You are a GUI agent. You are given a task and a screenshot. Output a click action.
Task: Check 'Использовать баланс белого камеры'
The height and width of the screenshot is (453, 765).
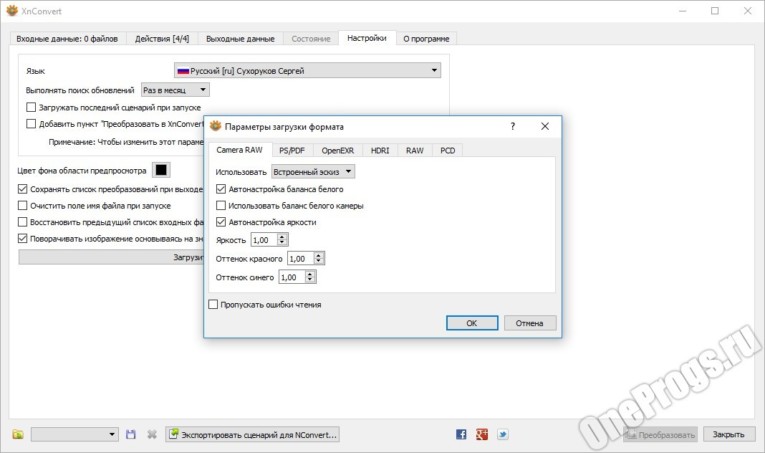coord(221,205)
